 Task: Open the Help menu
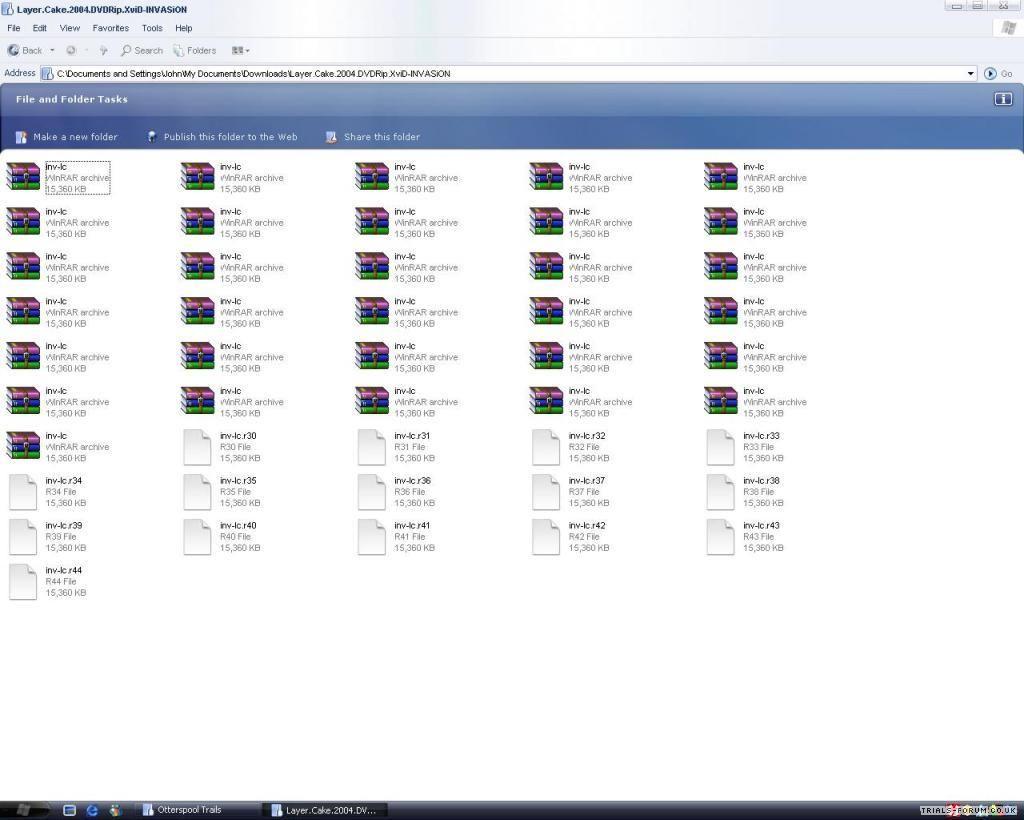click(x=184, y=28)
